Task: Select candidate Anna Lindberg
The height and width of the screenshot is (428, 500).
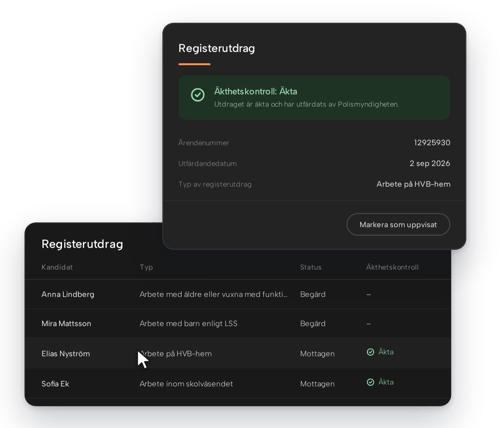Action: tap(68, 294)
